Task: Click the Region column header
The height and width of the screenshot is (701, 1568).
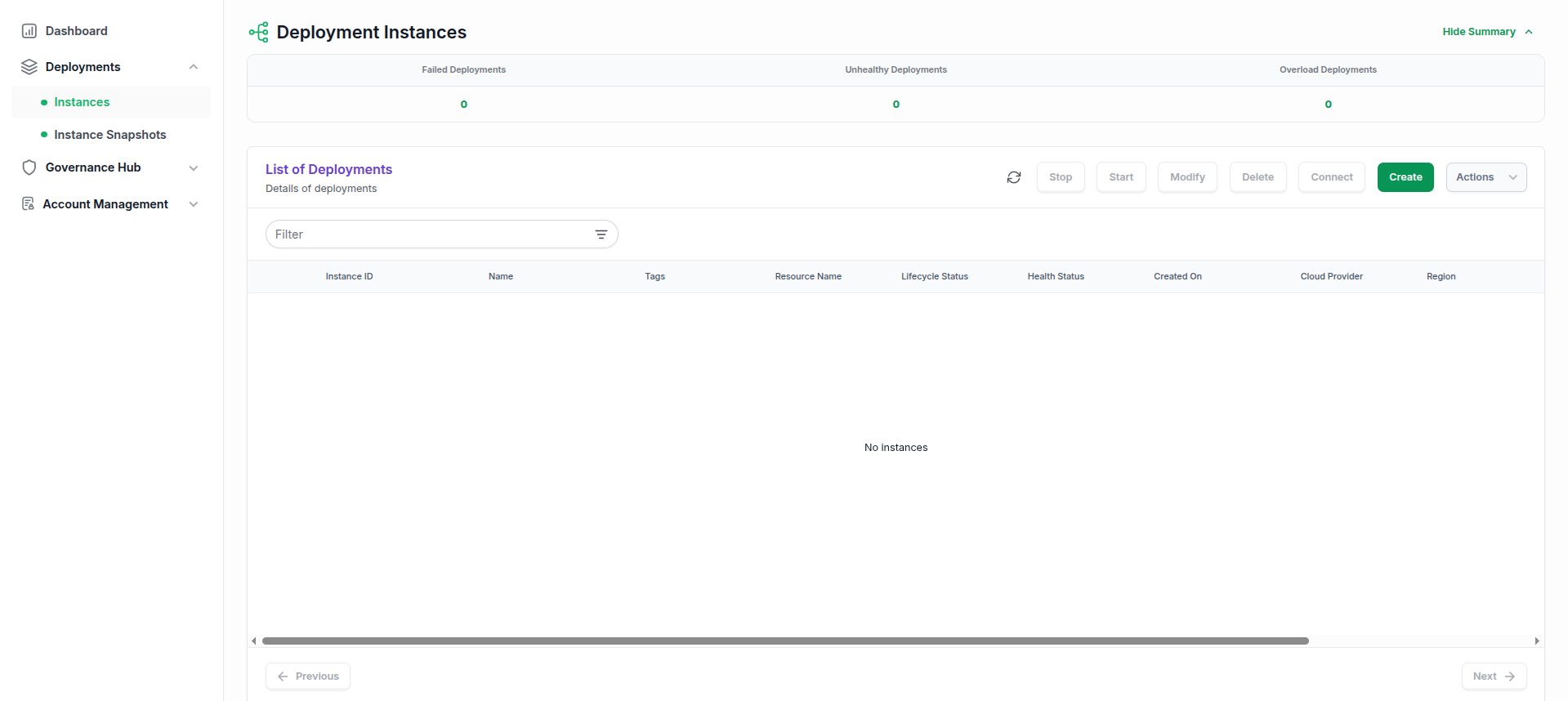Action: point(1441,277)
